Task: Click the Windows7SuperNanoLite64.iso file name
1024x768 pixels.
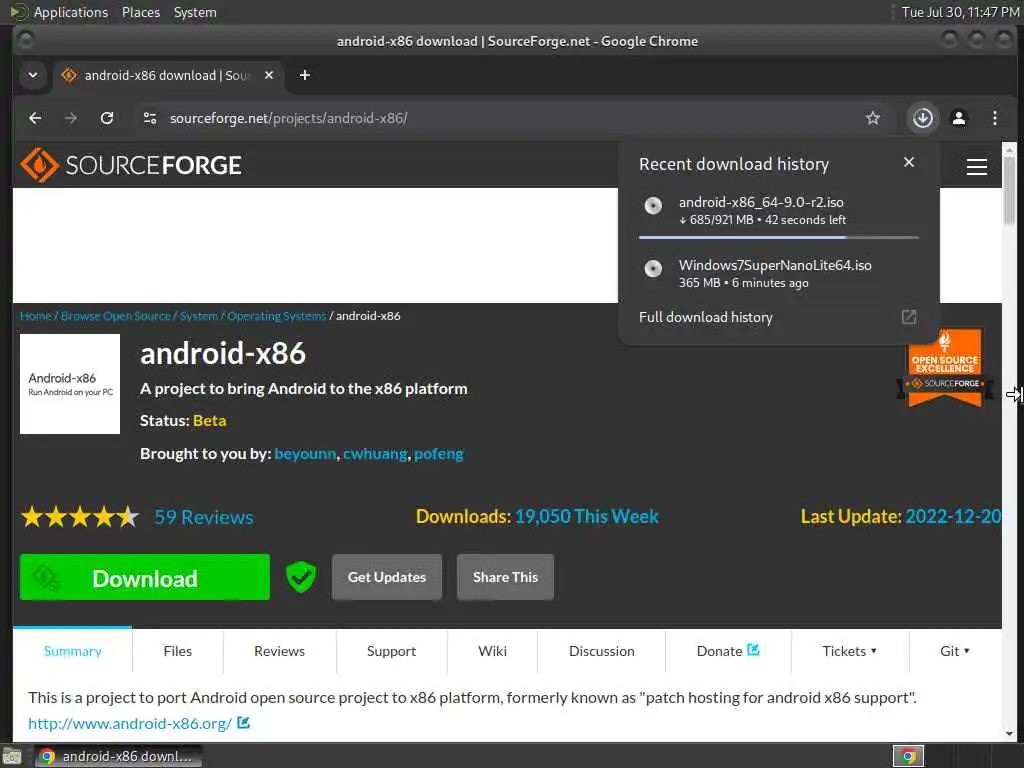Action: click(775, 265)
